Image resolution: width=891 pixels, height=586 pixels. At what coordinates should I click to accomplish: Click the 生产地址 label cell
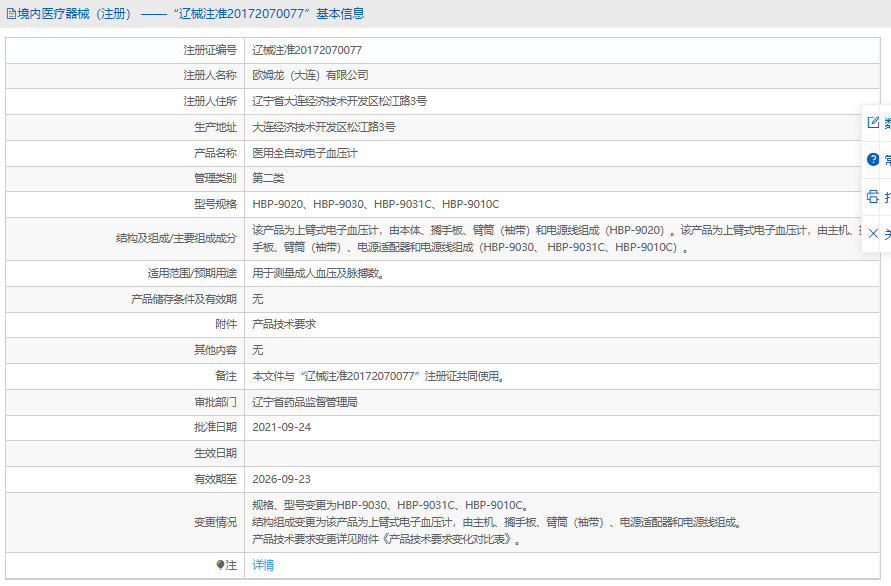125,127
